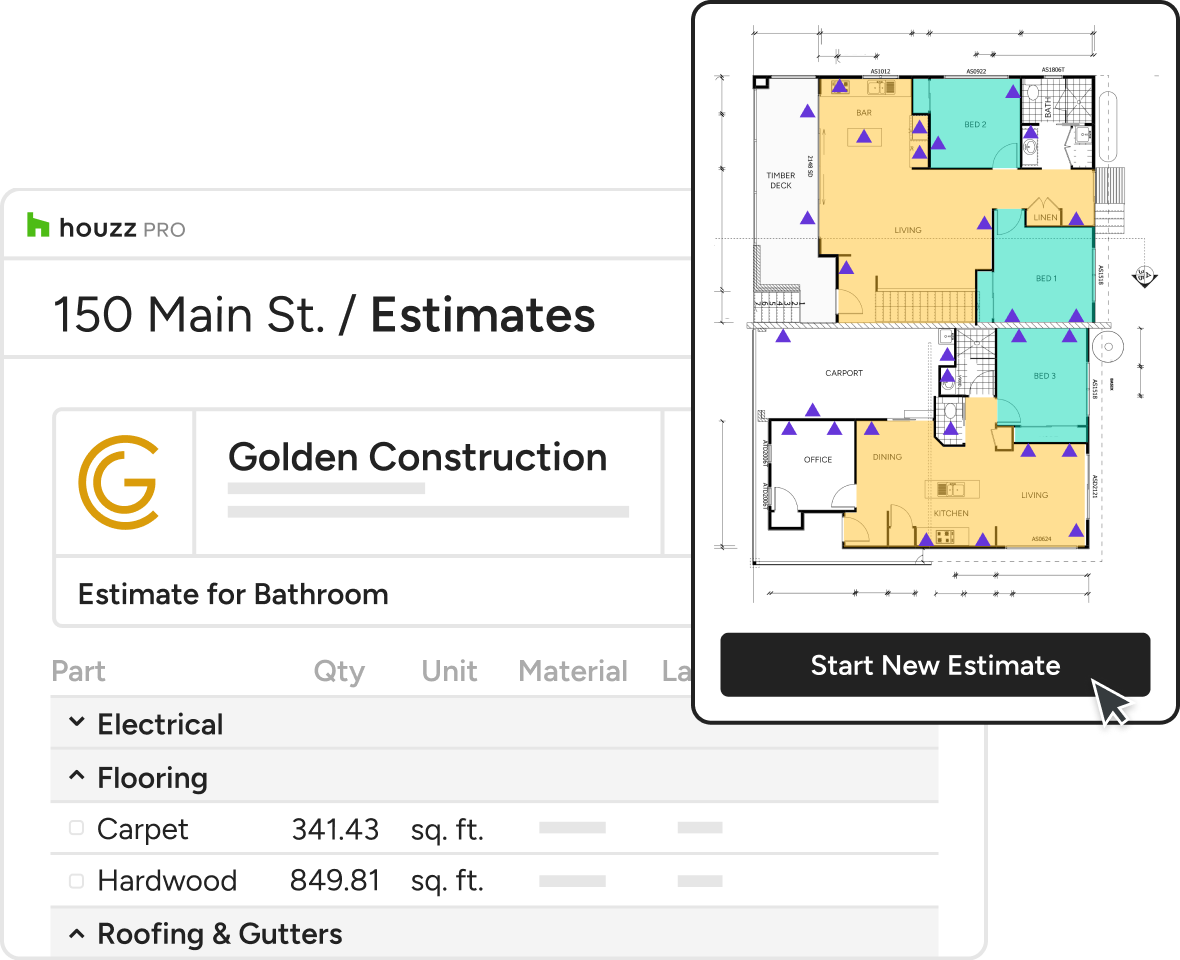Click the section compass symbol right of Bed 1
Screen dimensions: 1180x960
(1144, 274)
